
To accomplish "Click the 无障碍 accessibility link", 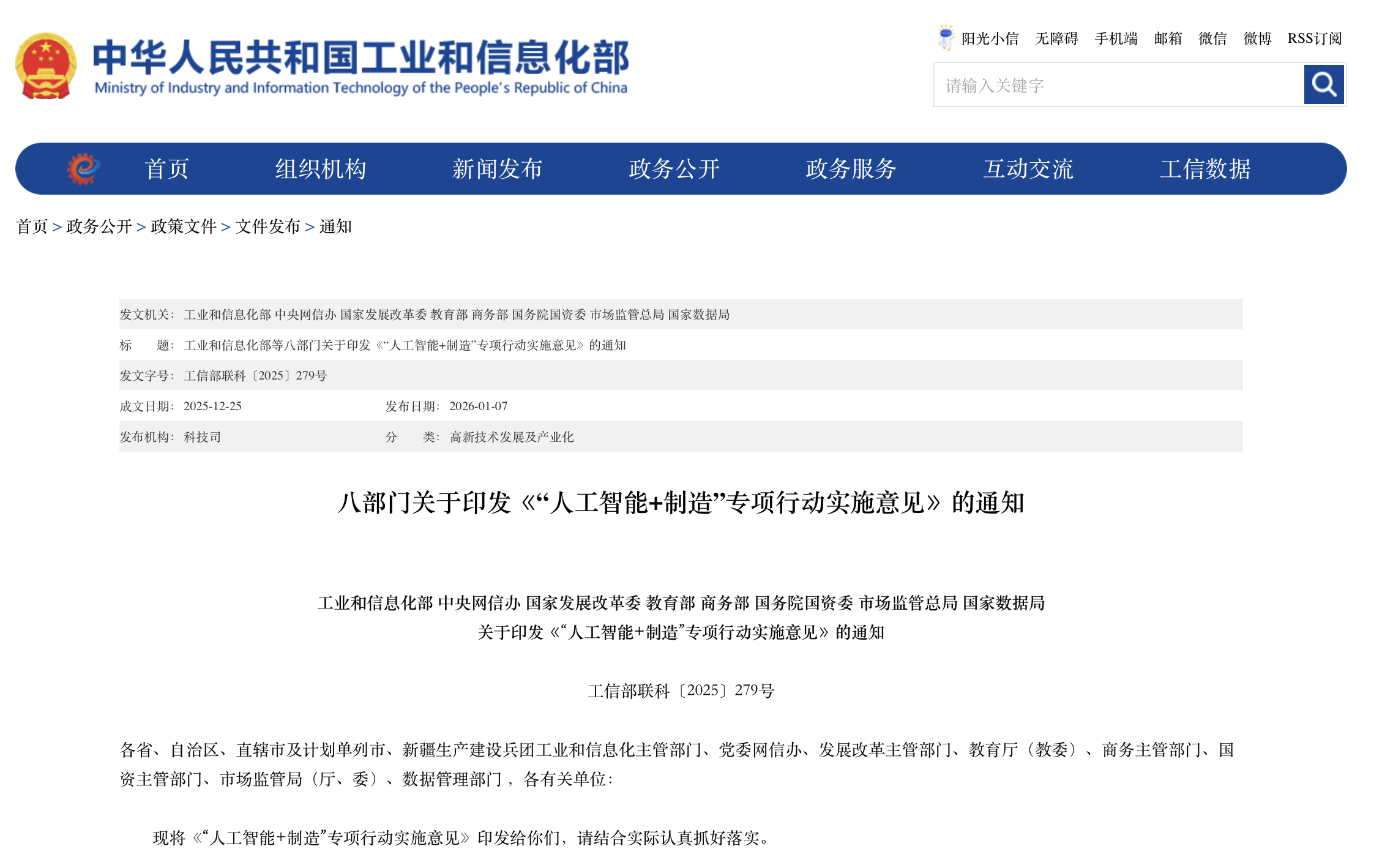I will pyautogui.click(x=1056, y=39).
